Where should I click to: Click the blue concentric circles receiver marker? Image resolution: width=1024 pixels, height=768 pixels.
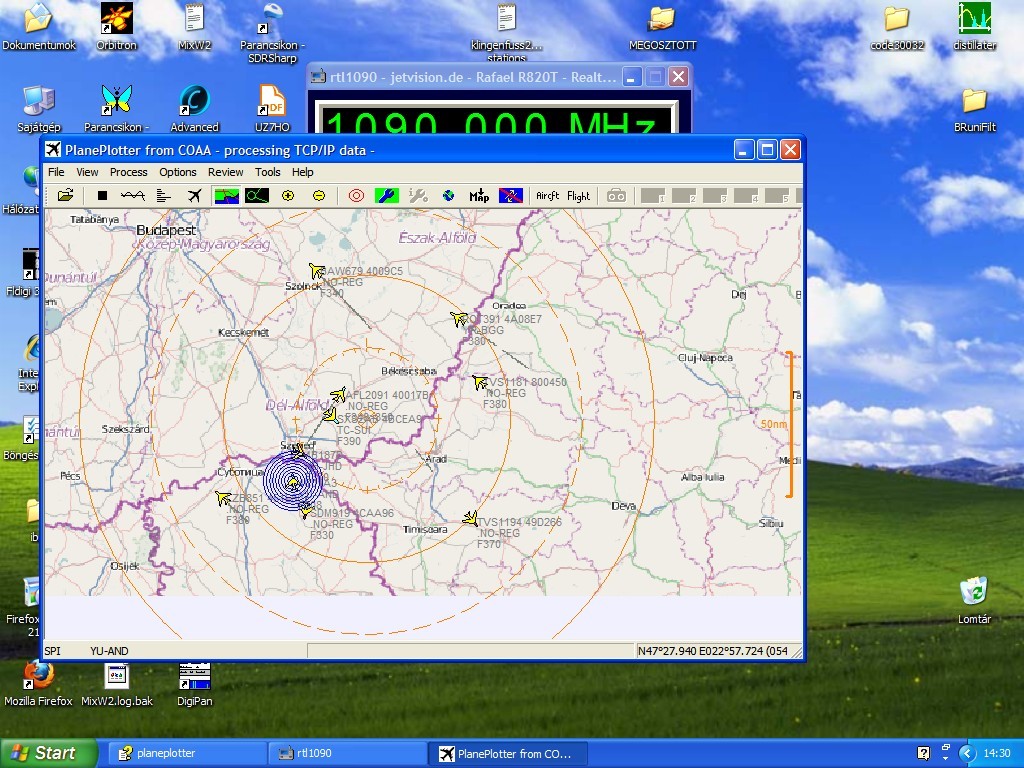tap(293, 481)
